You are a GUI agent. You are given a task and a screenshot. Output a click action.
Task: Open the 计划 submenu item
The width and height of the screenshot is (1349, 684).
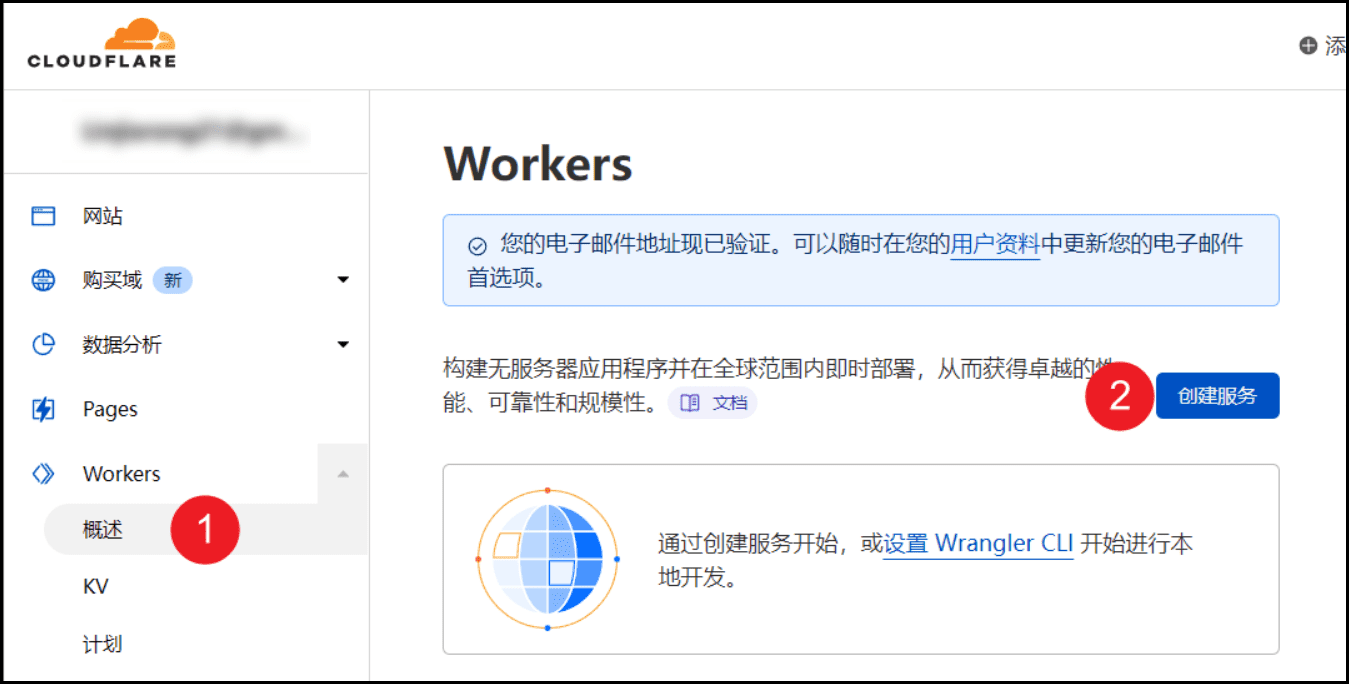coord(102,644)
